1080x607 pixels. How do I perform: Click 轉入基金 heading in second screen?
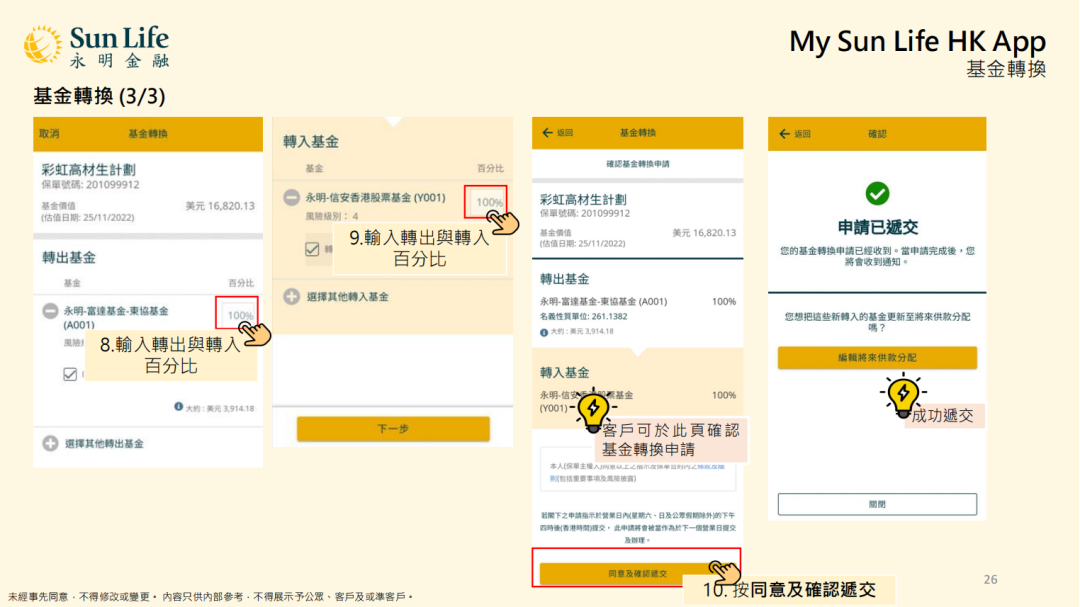click(x=311, y=142)
